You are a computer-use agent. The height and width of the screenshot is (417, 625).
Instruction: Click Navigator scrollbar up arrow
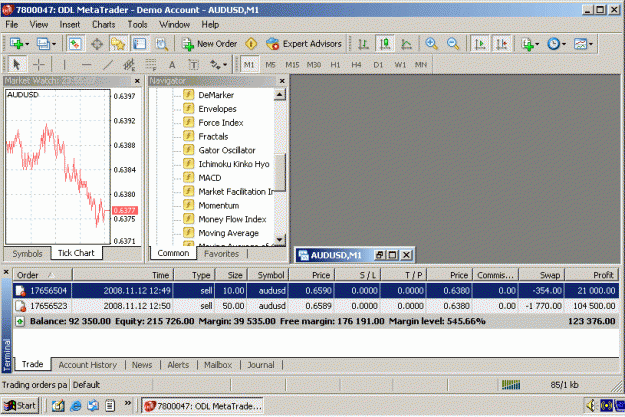tap(280, 95)
